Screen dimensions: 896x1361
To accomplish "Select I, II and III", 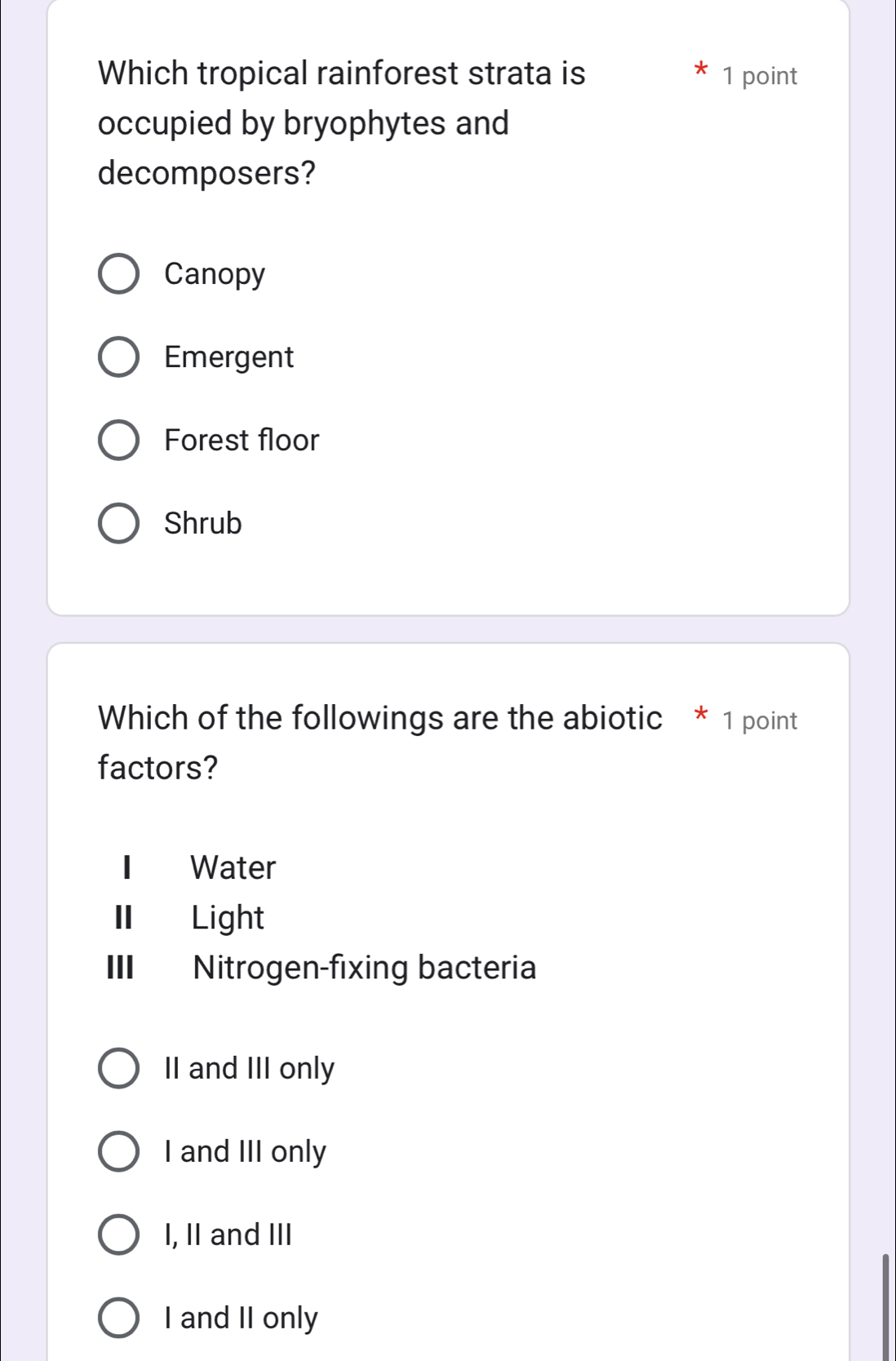I will pos(120,1235).
